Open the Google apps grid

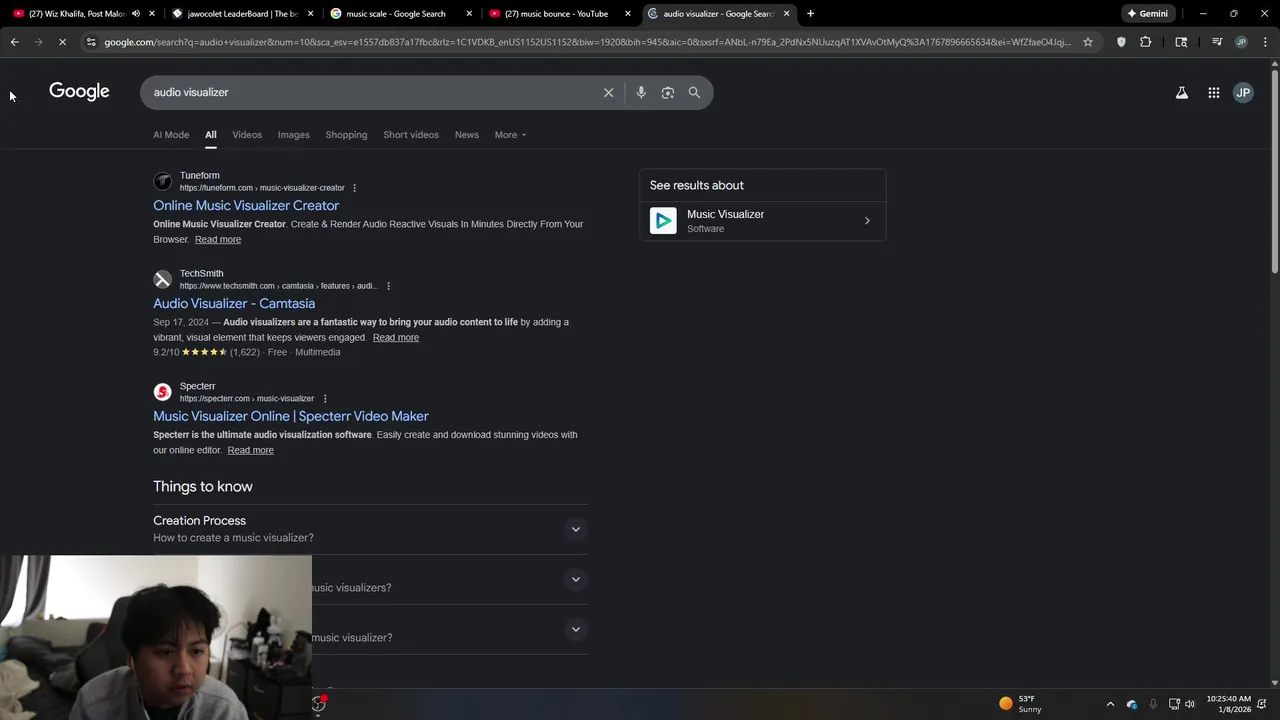click(1214, 92)
